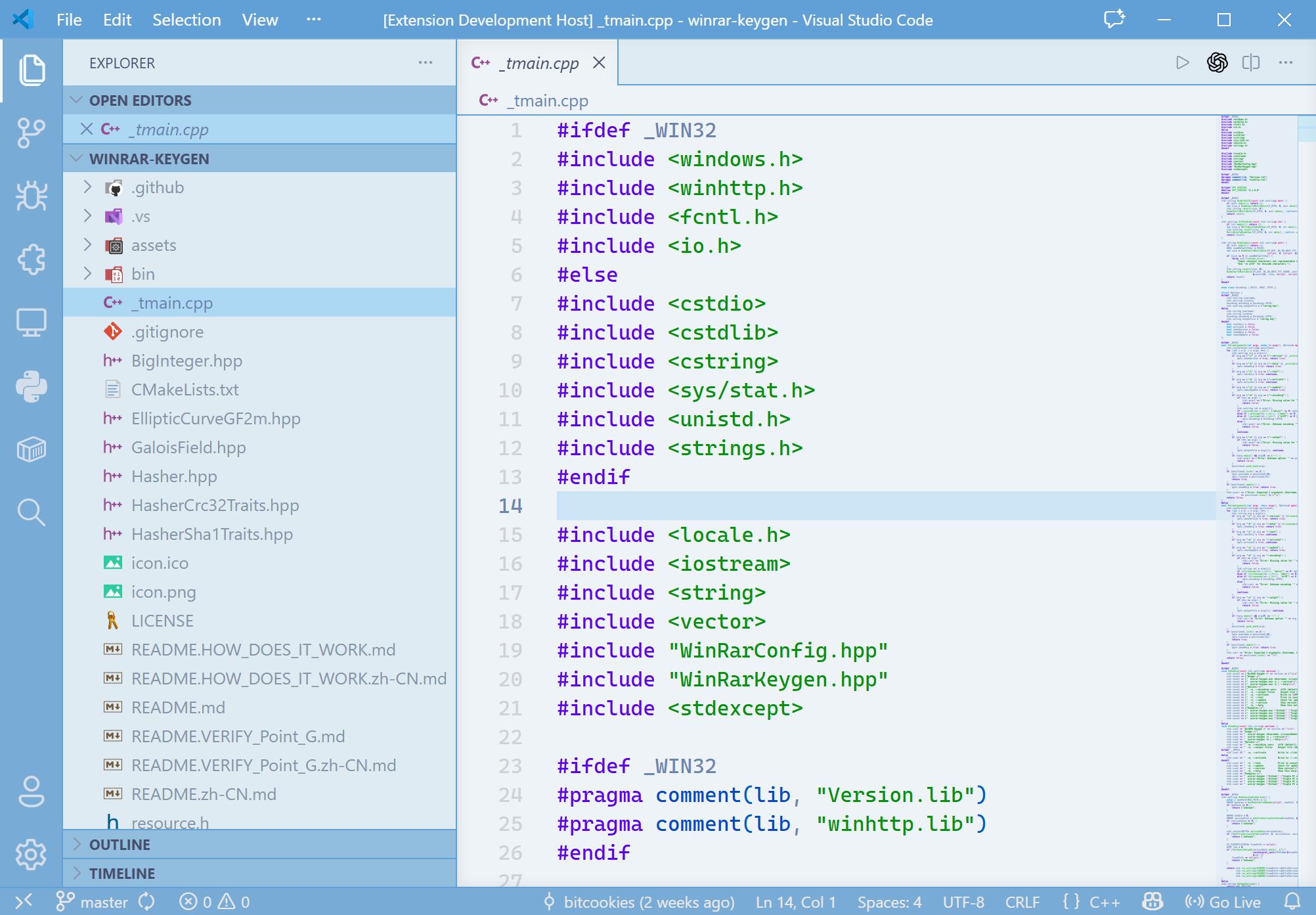
Task: Open HasherCrc32Traits.hpp file
Action: [259, 505]
